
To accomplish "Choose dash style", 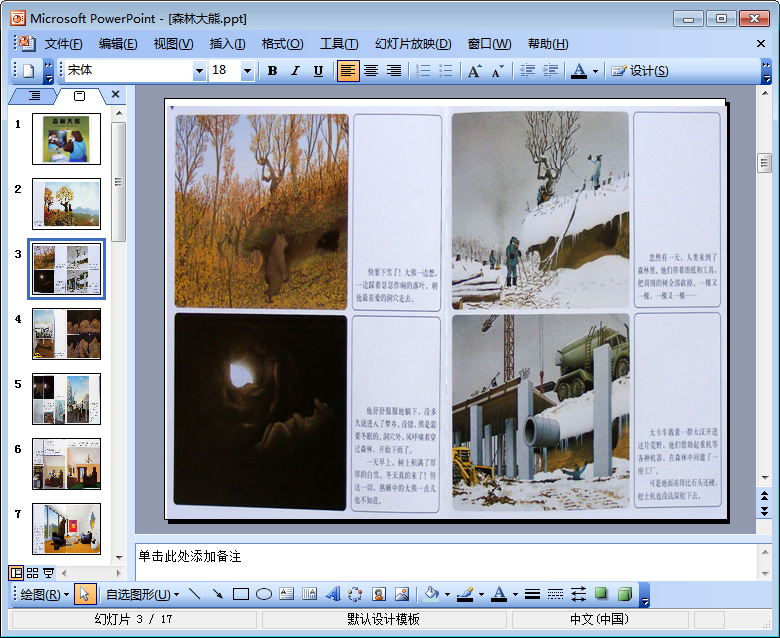I will coord(555,594).
